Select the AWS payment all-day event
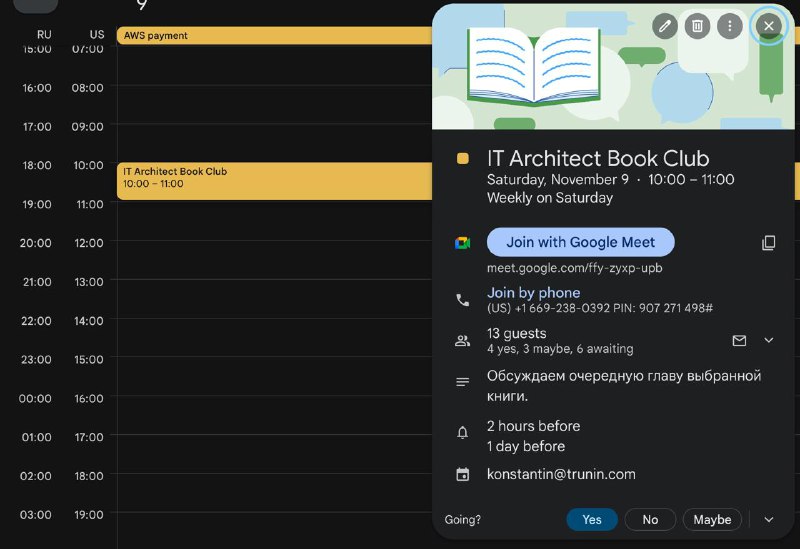Image resolution: width=800 pixels, height=549 pixels. pos(274,36)
